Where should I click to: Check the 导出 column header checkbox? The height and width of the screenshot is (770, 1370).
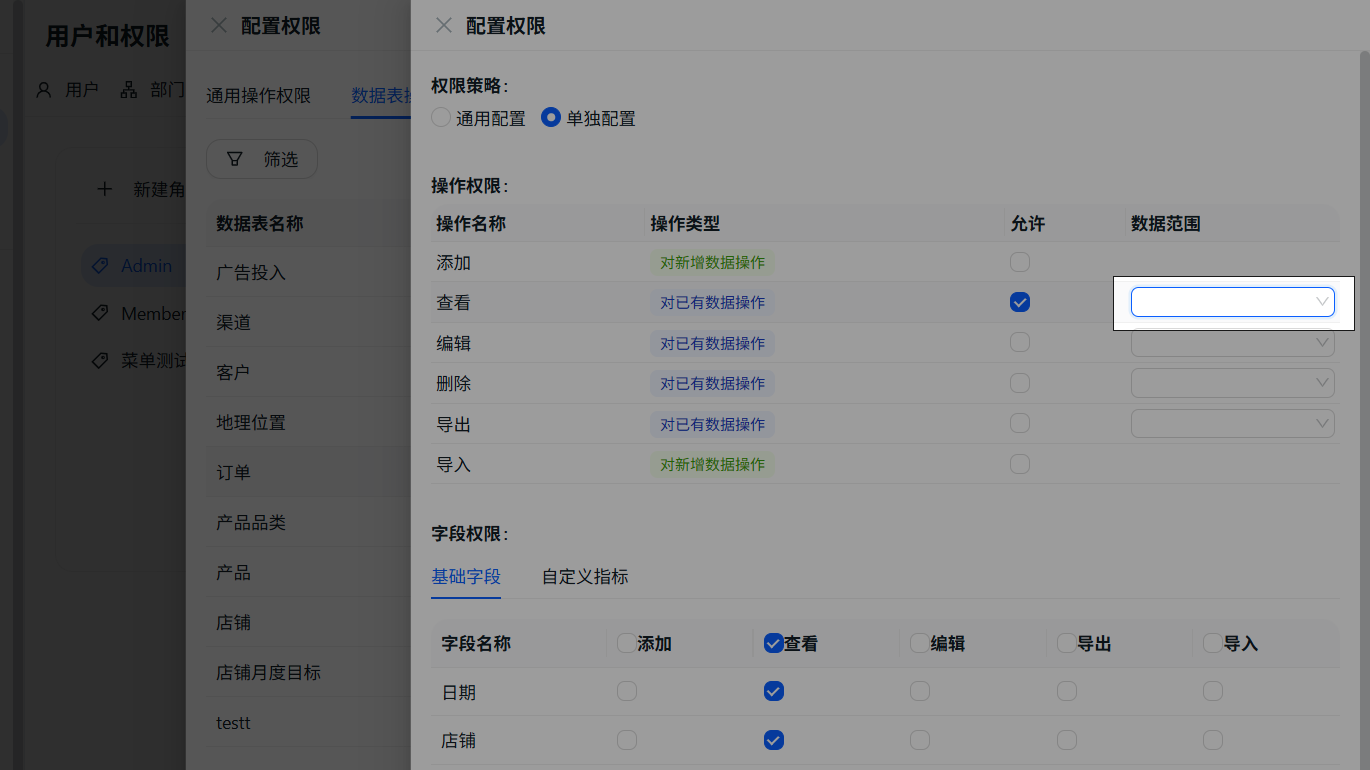(1067, 643)
